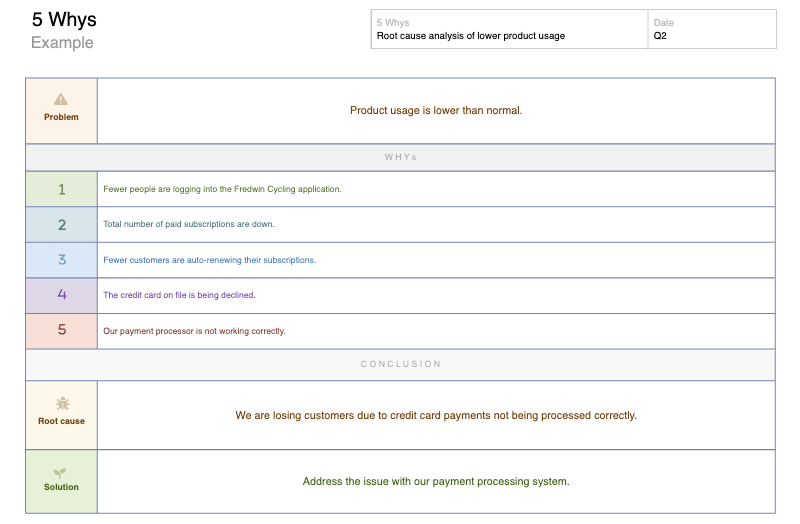Screen dimensions: 800x524
Task: Select the number 3 cell
Action: [x=61, y=260]
